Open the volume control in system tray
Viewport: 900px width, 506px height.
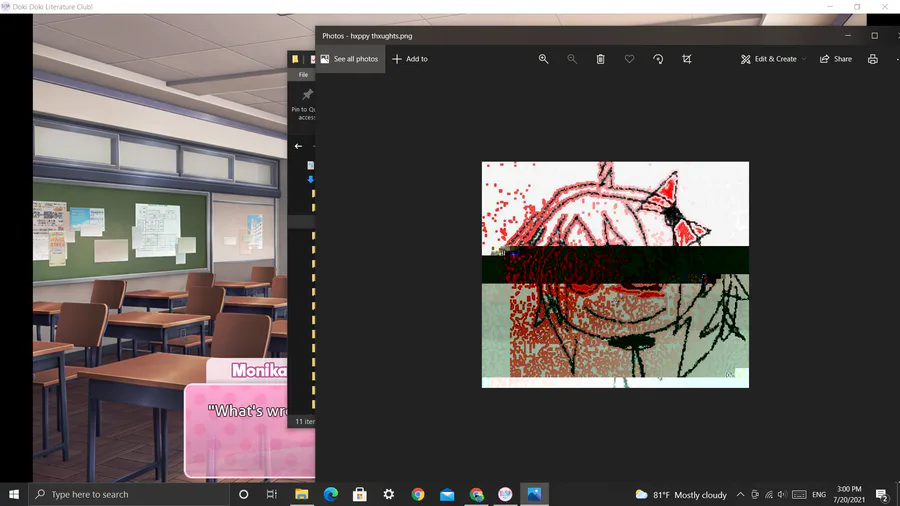point(782,495)
